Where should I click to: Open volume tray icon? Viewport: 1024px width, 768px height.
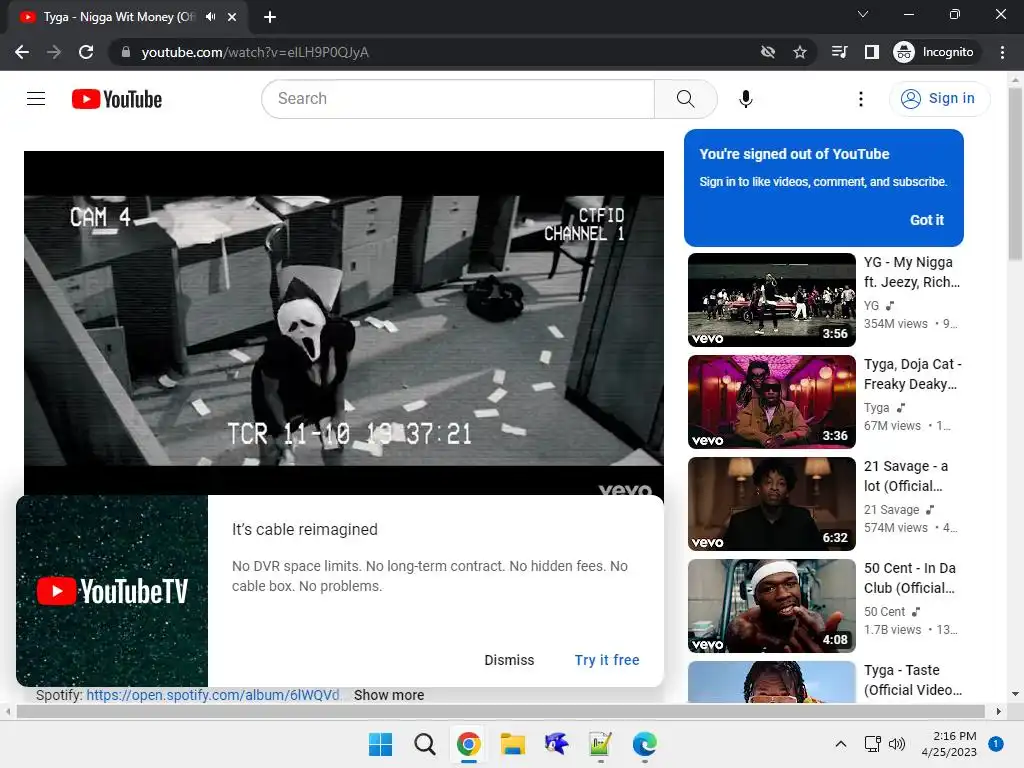(897, 744)
